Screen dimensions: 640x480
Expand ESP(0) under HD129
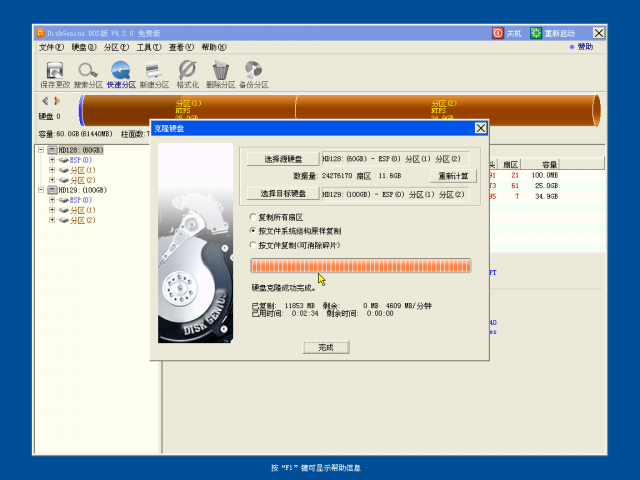pyautogui.click(x=52, y=200)
